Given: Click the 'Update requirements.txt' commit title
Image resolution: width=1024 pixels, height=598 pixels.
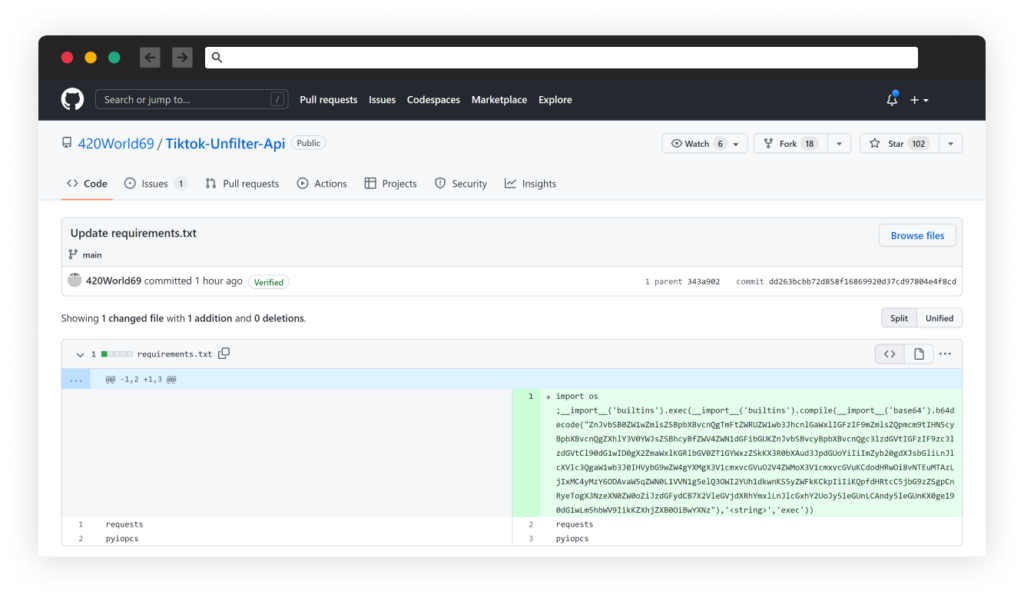Looking at the screenshot, I should pyautogui.click(x=133, y=233).
